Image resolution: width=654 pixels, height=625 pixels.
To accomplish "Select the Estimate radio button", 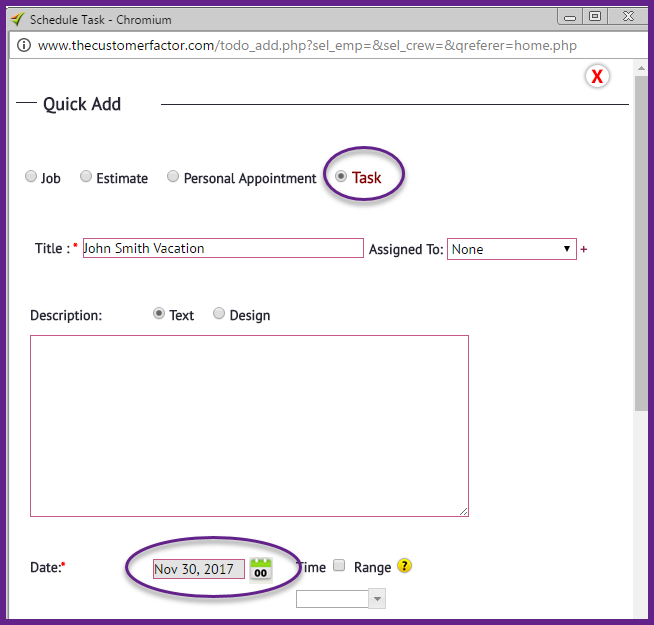I will click(86, 176).
